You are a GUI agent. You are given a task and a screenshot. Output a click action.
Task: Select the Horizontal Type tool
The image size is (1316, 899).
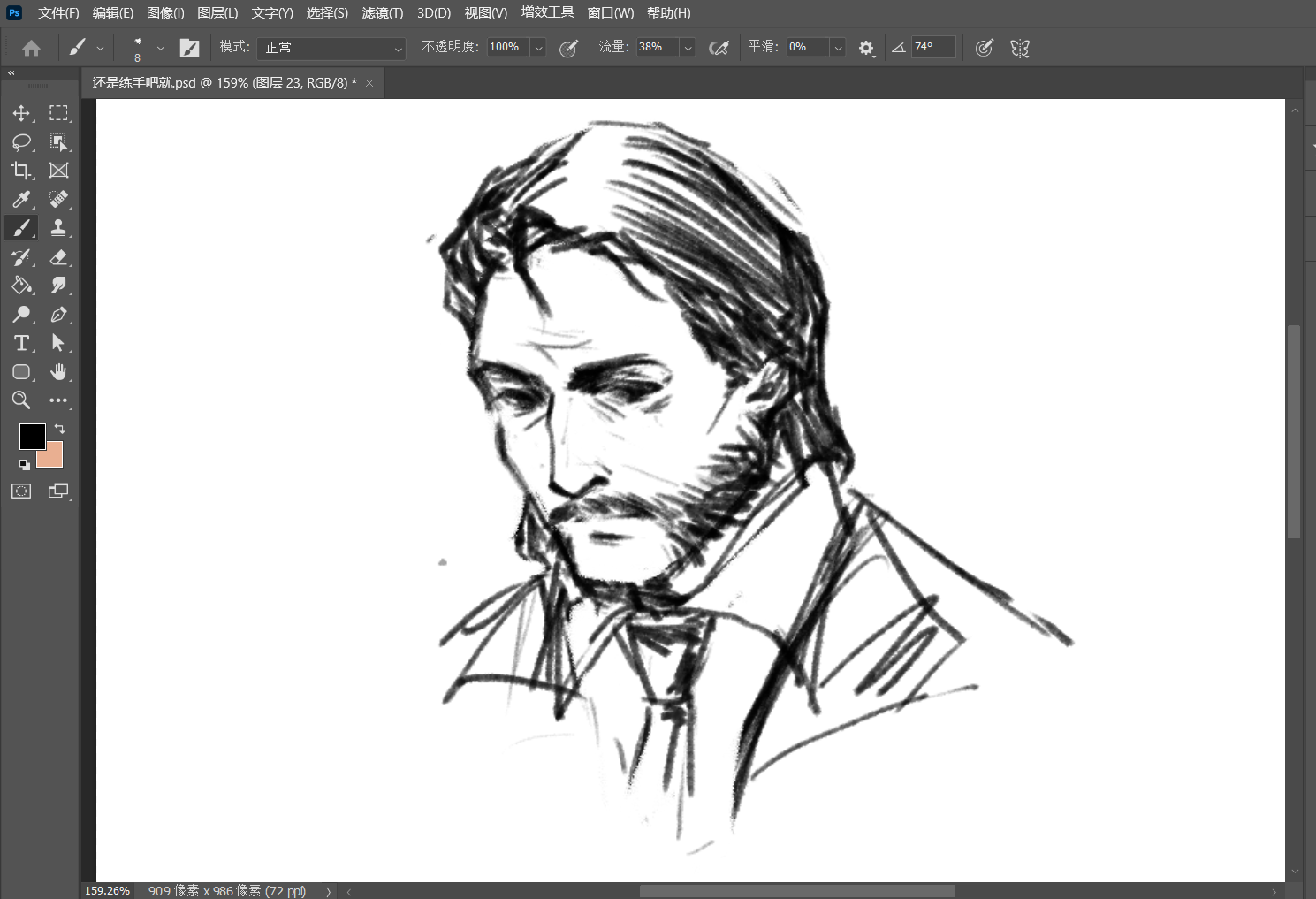coord(21,343)
